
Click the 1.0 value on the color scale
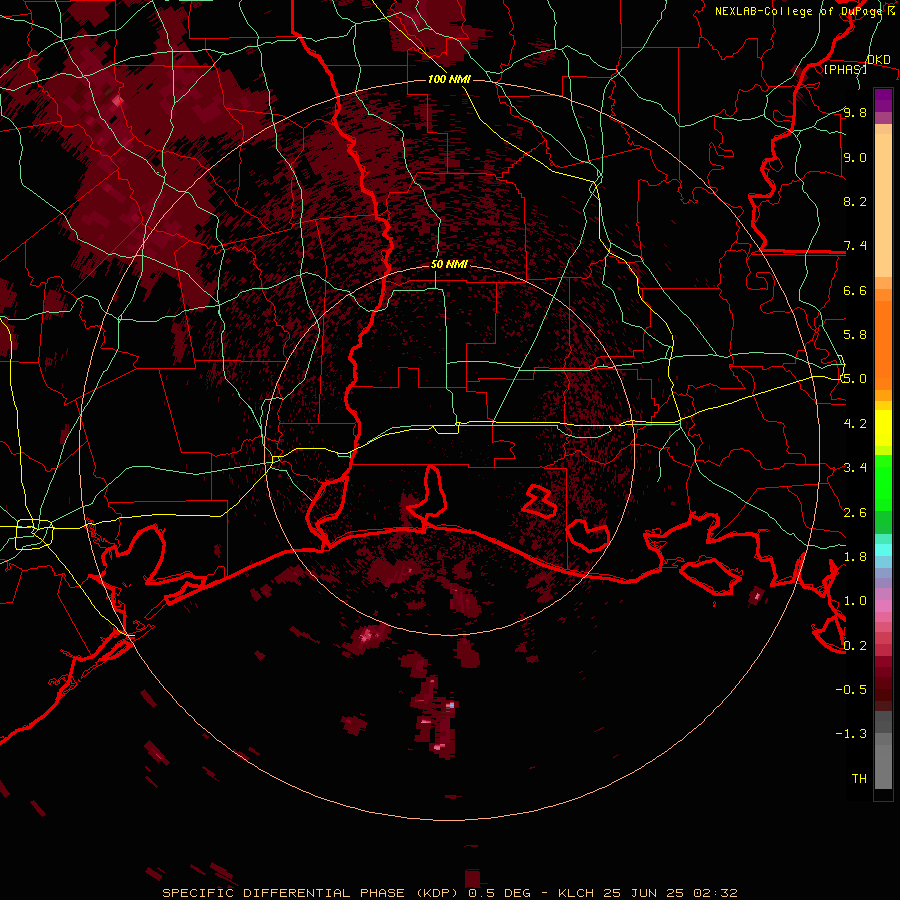855,600
